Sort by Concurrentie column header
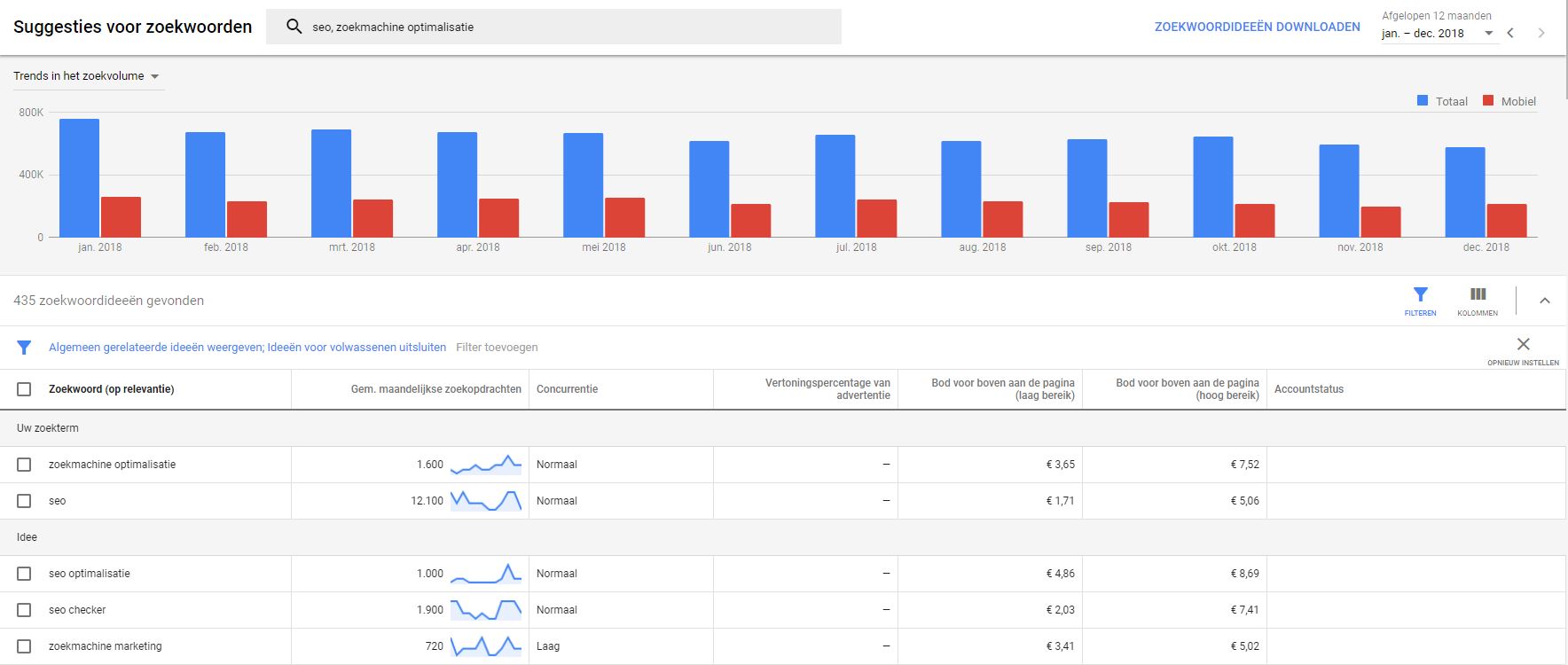Screen dimensions: 1568x665 [567, 389]
